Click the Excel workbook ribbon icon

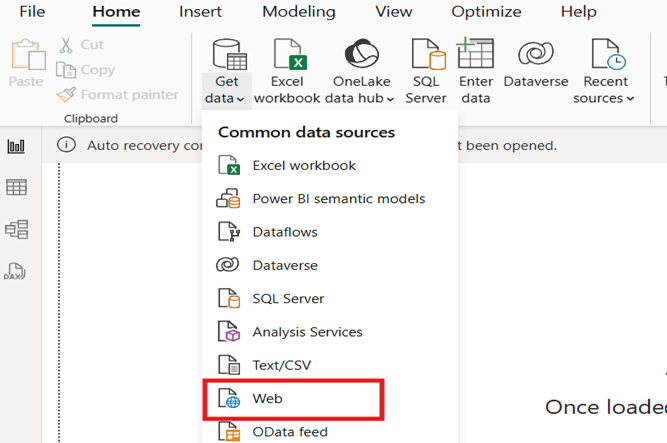click(291, 54)
